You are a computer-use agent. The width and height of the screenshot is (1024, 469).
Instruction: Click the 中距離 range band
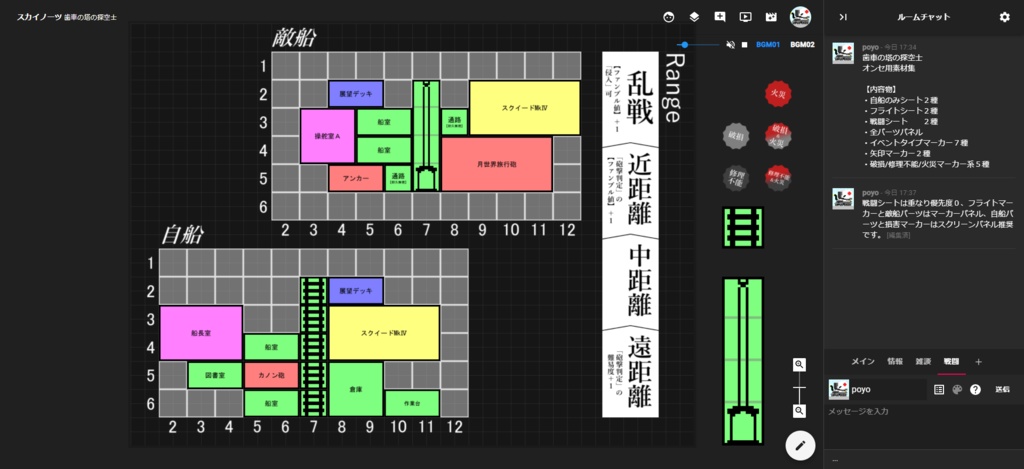(x=630, y=282)
